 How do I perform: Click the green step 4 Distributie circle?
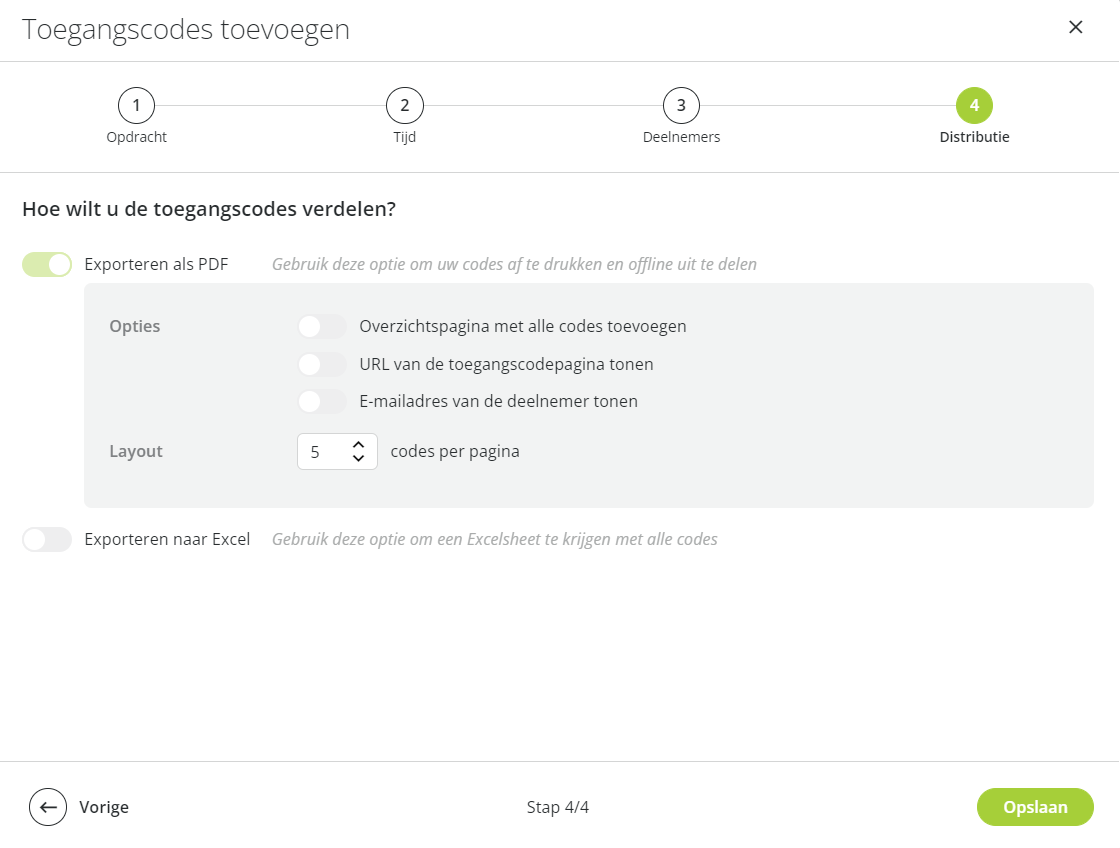tap(974, 106)
